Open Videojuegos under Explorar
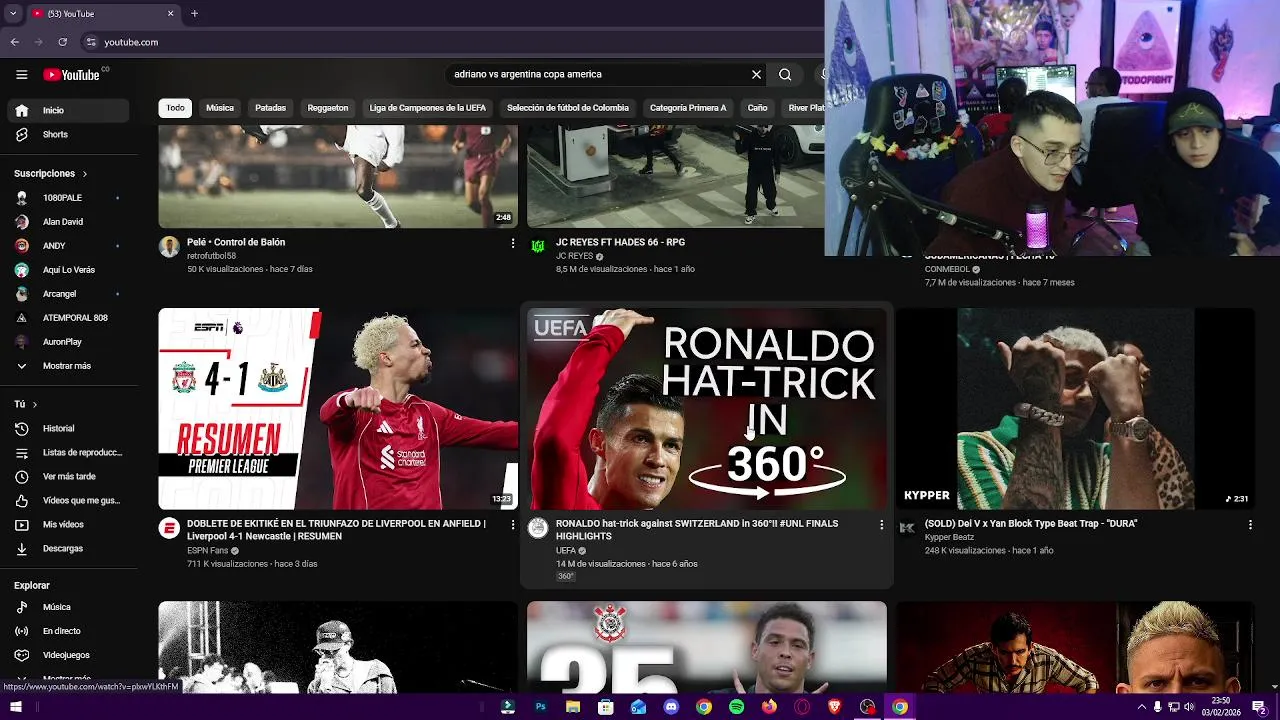Screen dimensions: 1280x720 coord(69,655)
